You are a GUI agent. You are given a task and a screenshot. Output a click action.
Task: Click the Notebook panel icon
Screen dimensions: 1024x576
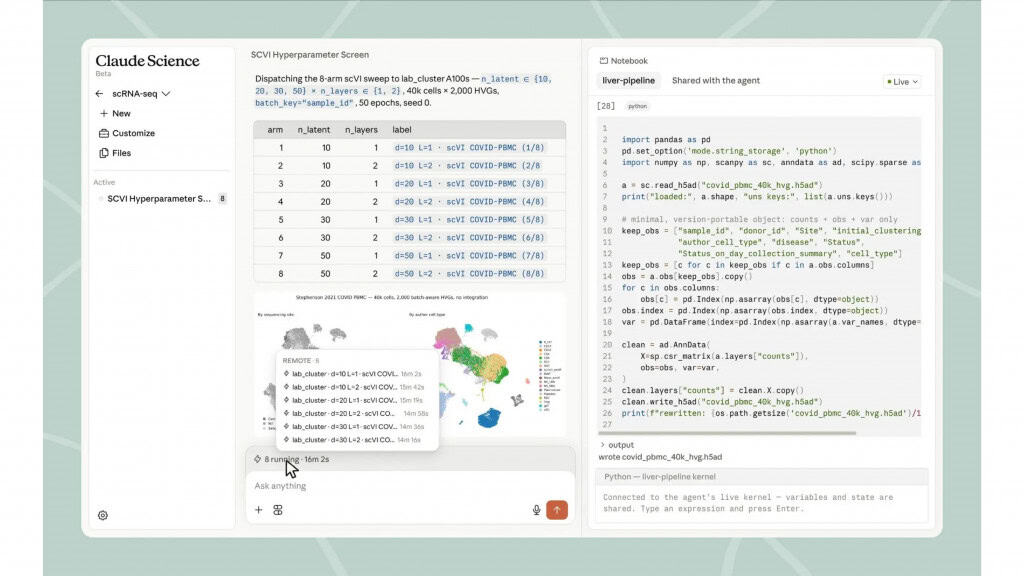coord(603,61)
